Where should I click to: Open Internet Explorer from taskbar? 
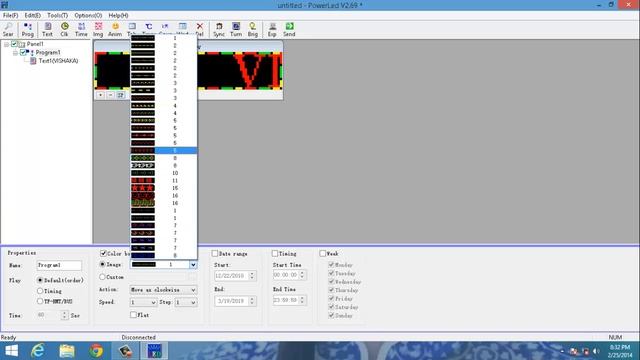(x=38, y=351)
